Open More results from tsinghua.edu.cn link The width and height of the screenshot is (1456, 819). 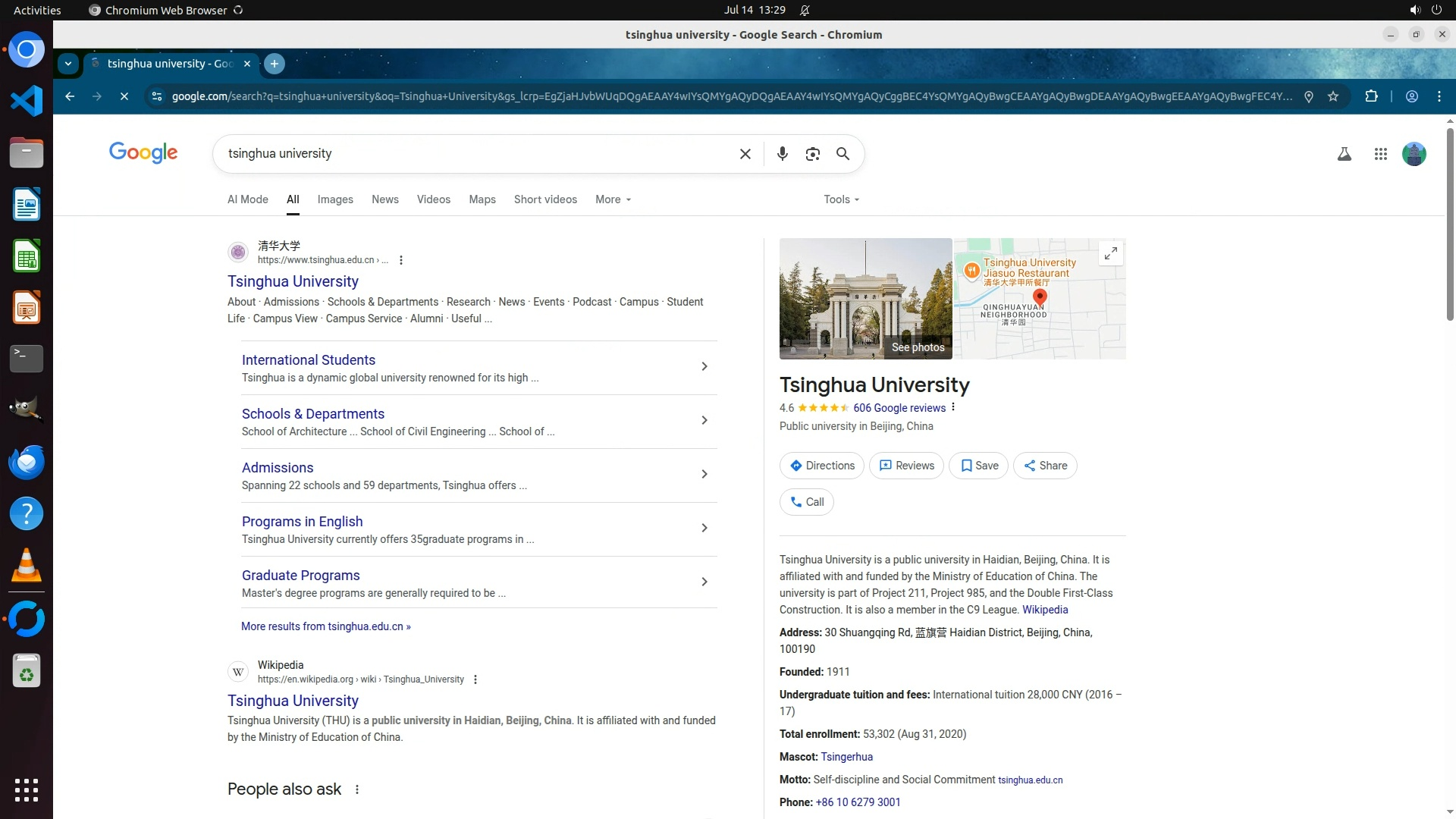point(325,626)
